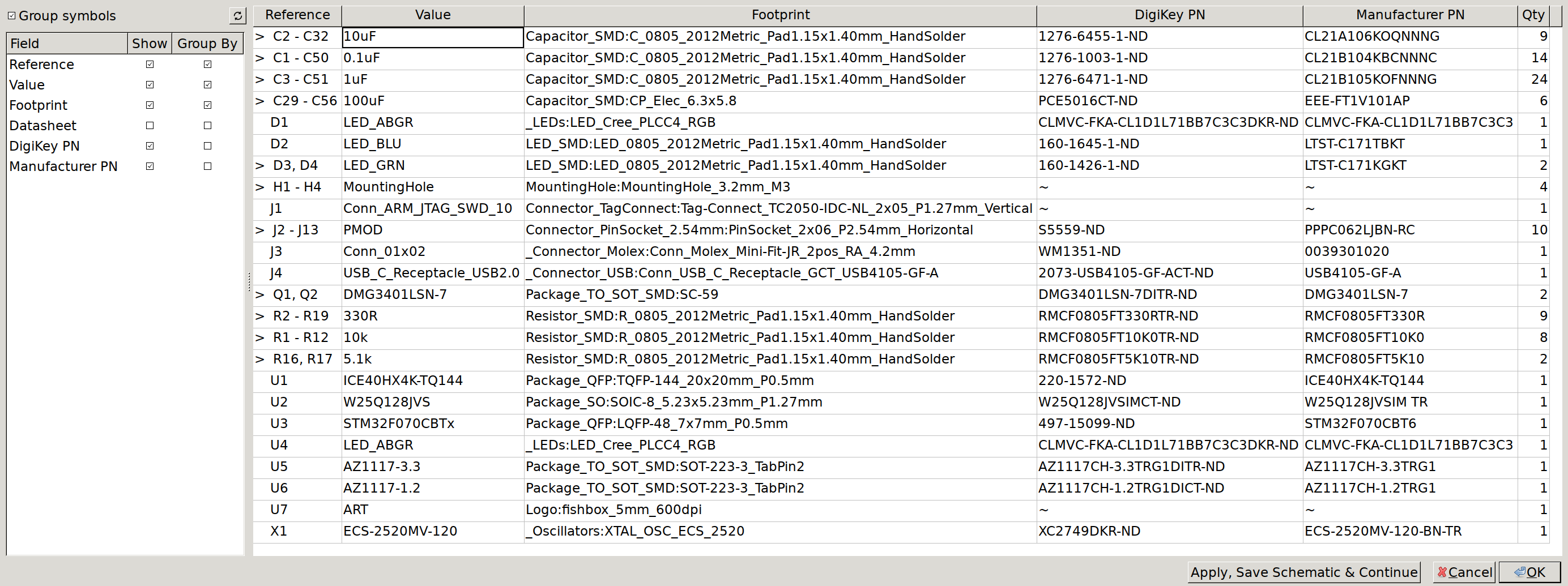Screen dimensions: 1568x586
Task: Expand the C3 - C51 group row
Action: pos(260,80)
